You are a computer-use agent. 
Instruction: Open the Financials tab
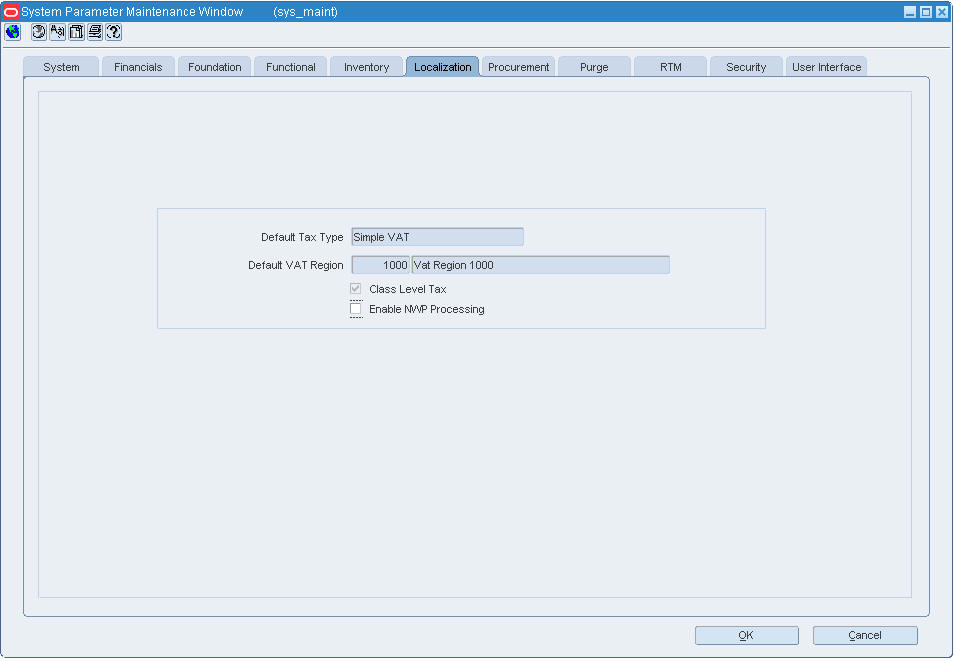coord(138,67)
